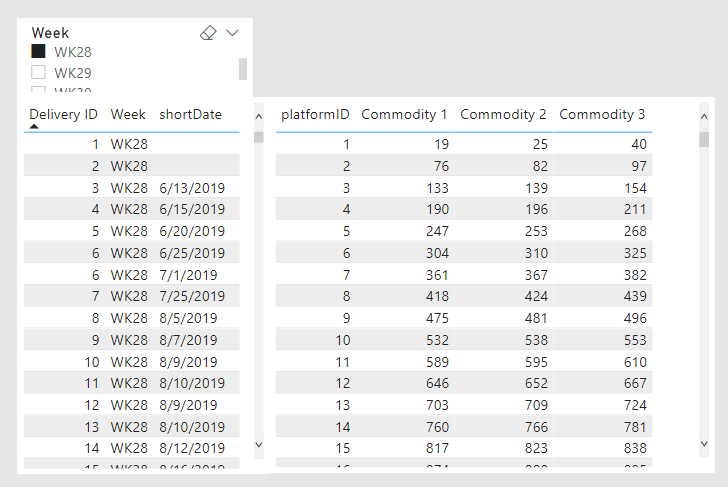Select Commodity 2 value 652

[537, 383]
